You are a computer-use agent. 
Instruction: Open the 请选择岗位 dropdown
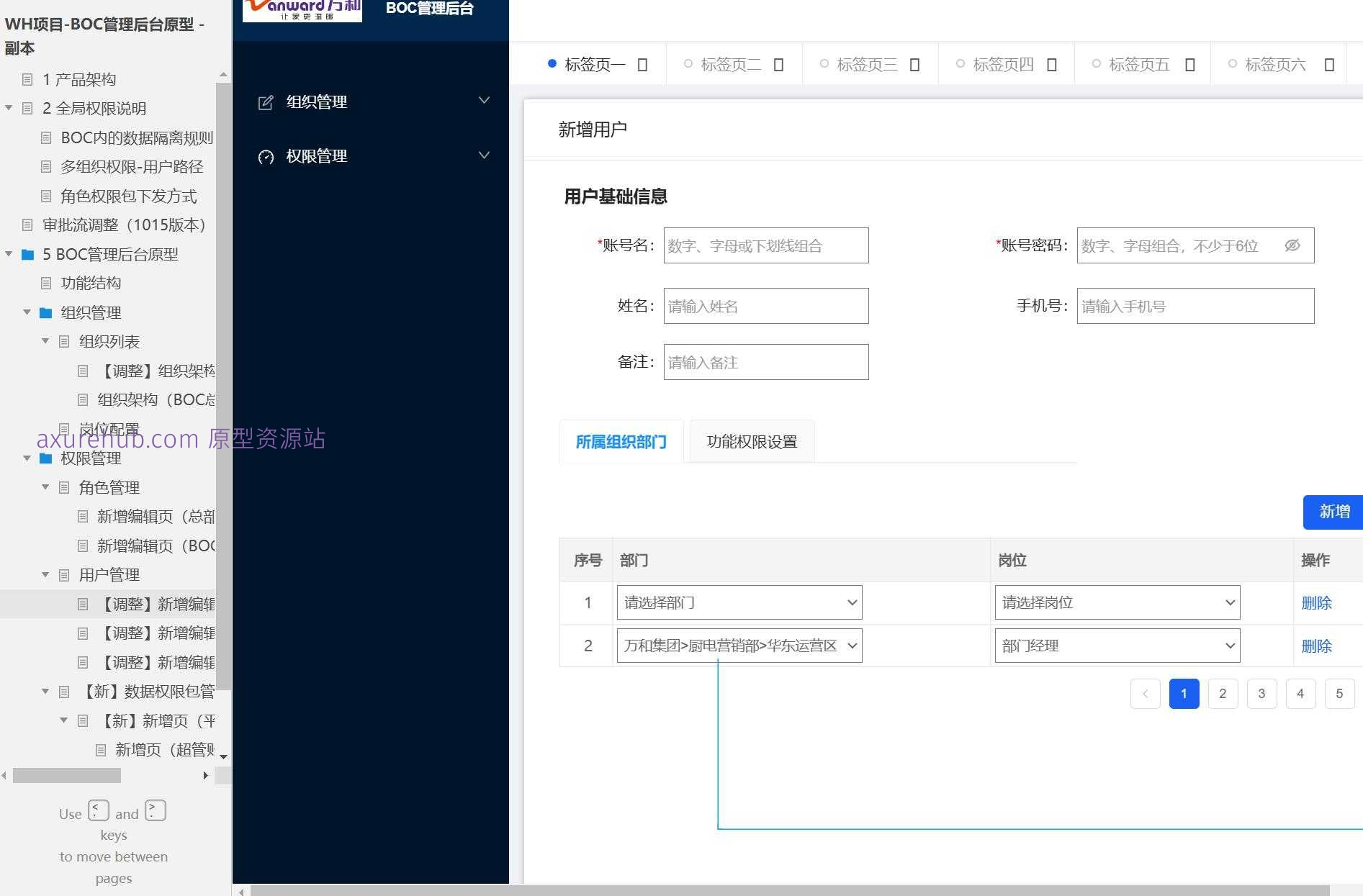click(1117, 602)
